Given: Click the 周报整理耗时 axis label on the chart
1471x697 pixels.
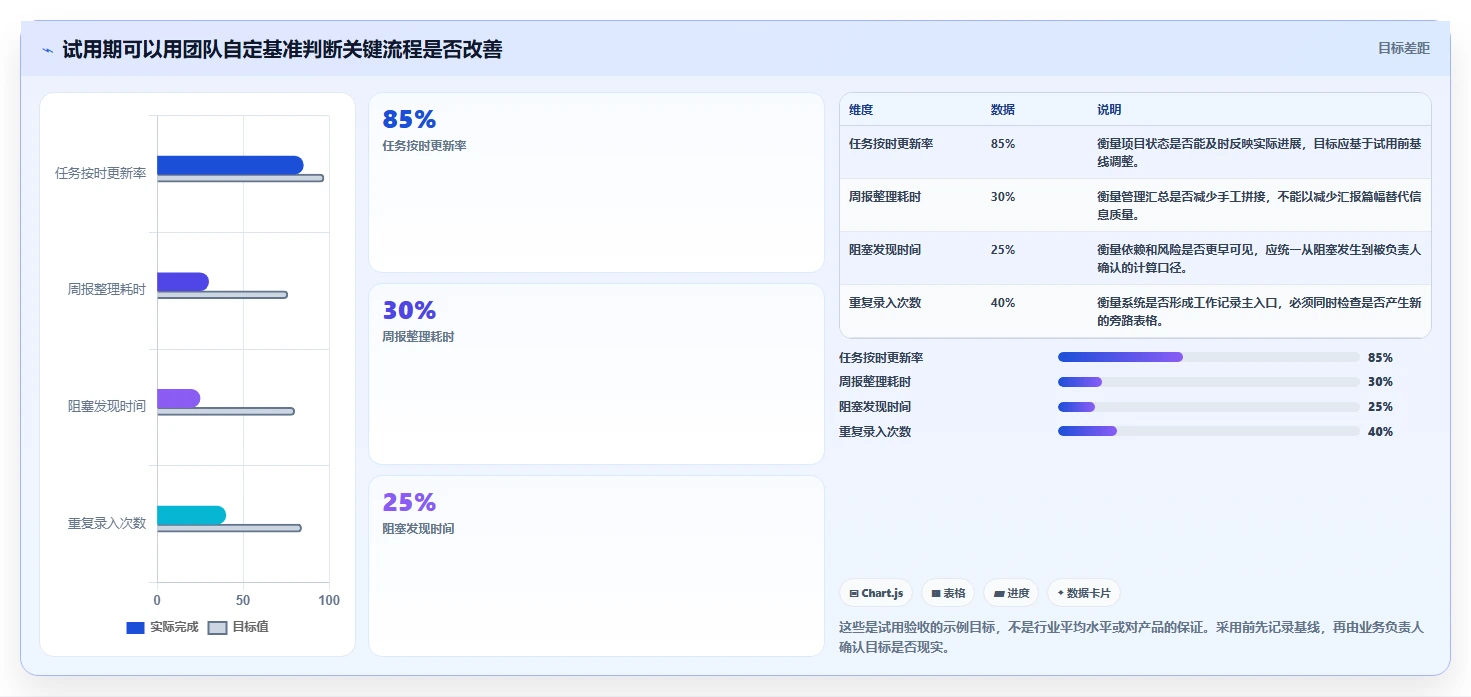Looking at the screenshot, I should (107, 290).
